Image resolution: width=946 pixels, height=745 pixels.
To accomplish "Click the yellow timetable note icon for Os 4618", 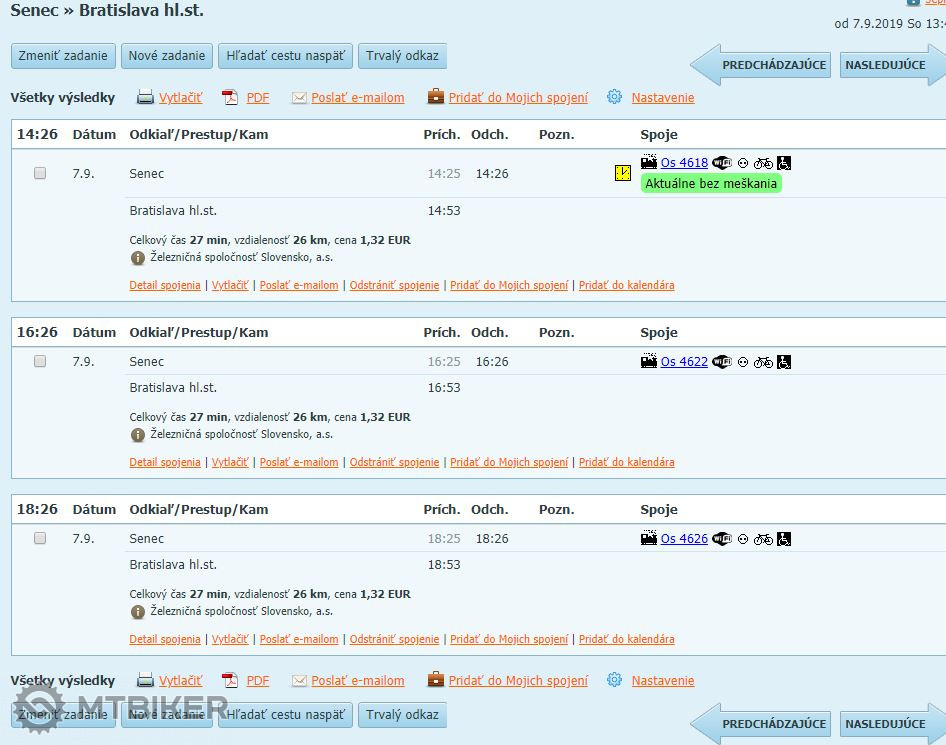I will [623, 173].
